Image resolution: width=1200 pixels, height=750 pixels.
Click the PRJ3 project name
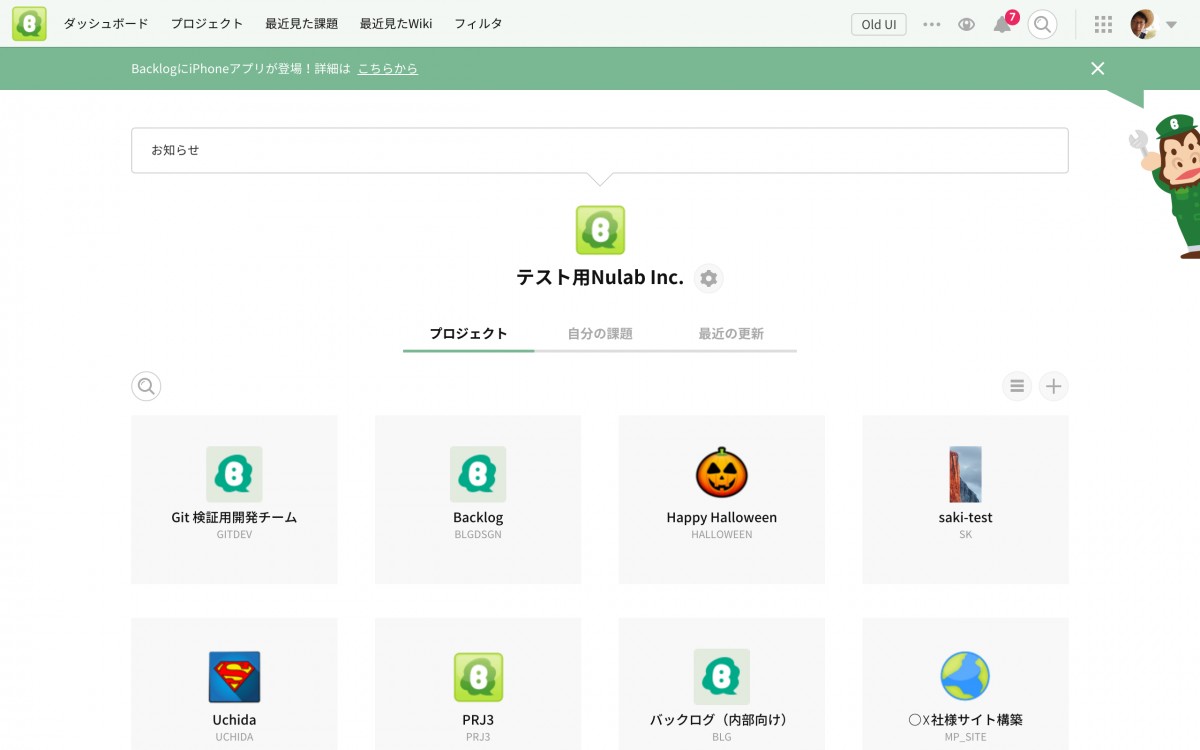click(x=478, y=720)
